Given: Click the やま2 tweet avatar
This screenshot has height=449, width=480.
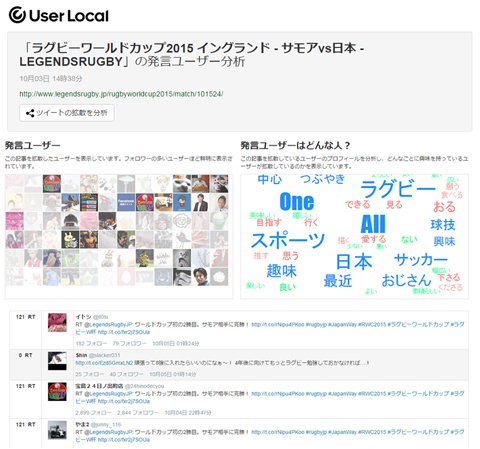Looking at the screenshot, I should (x=57, y=430).
